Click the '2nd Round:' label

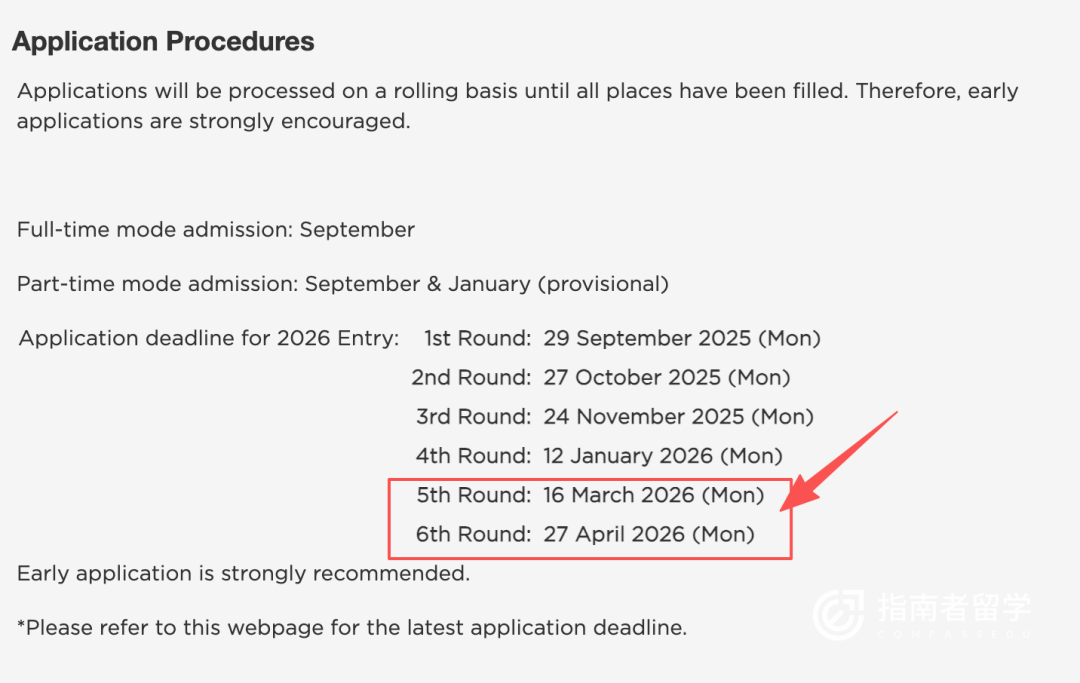pos(470,377)
